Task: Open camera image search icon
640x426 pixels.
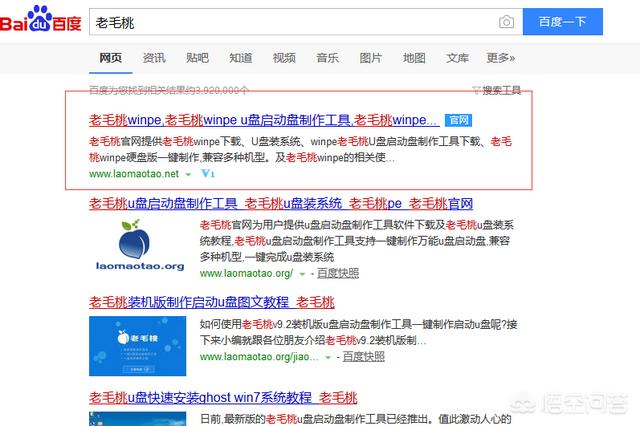Action: [x=506, y=22]
